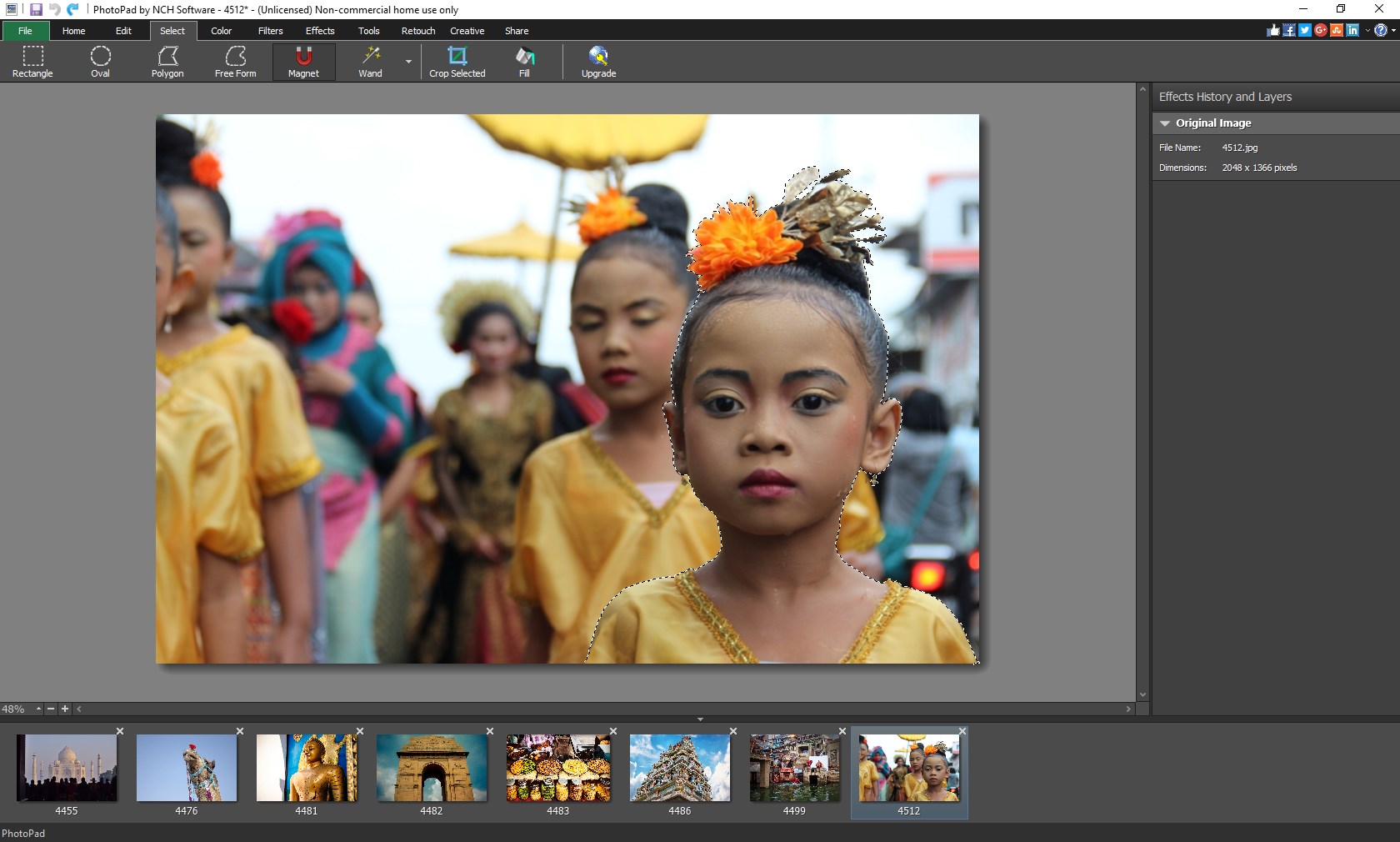Select the Polygon selection tool

point(167,61)
